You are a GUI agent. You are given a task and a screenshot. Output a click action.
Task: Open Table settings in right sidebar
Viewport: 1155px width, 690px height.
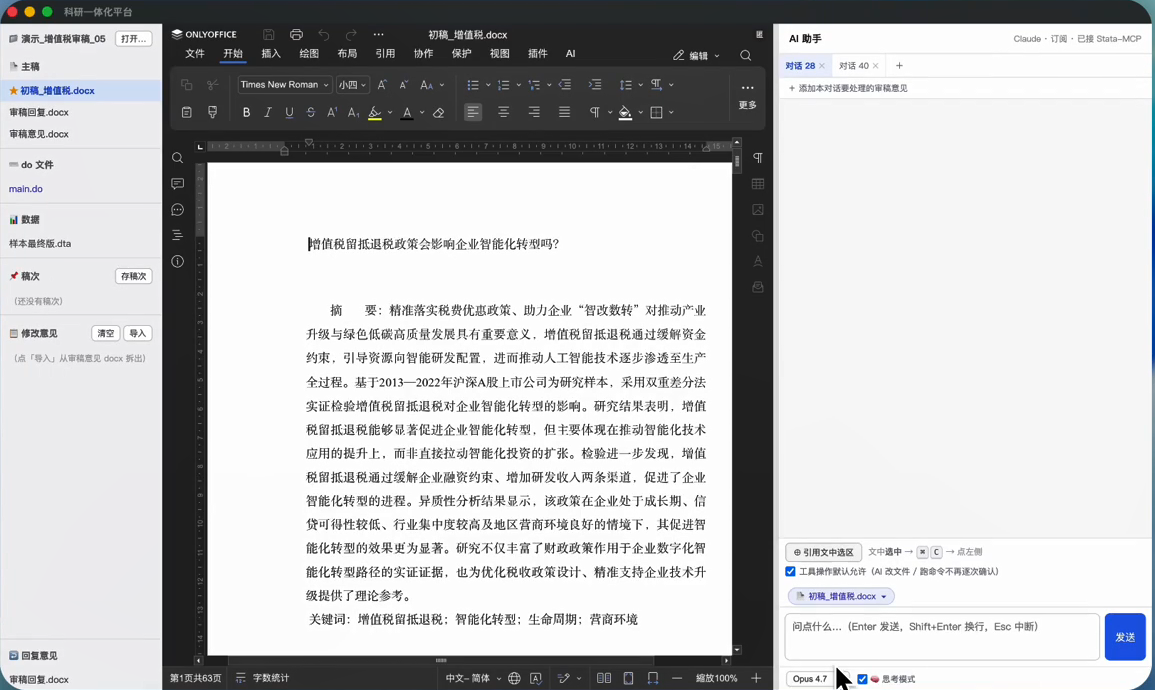point(757,184)
